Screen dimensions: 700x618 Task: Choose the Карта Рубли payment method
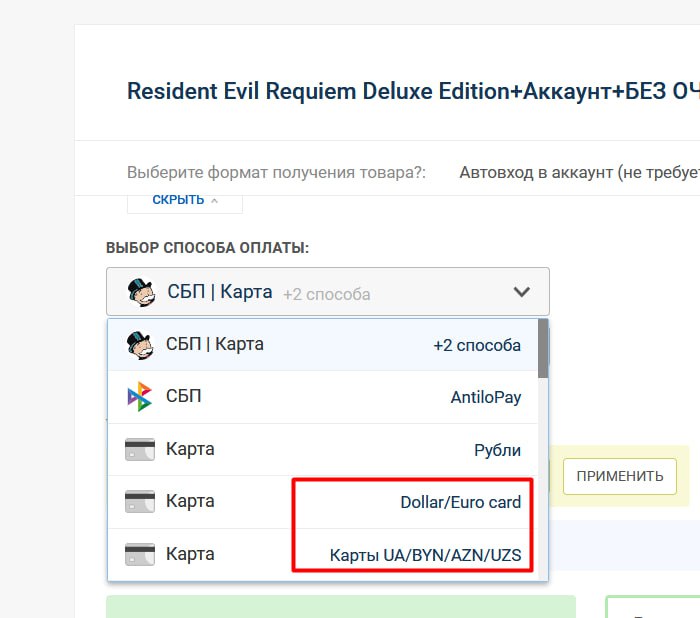(322, 450)
